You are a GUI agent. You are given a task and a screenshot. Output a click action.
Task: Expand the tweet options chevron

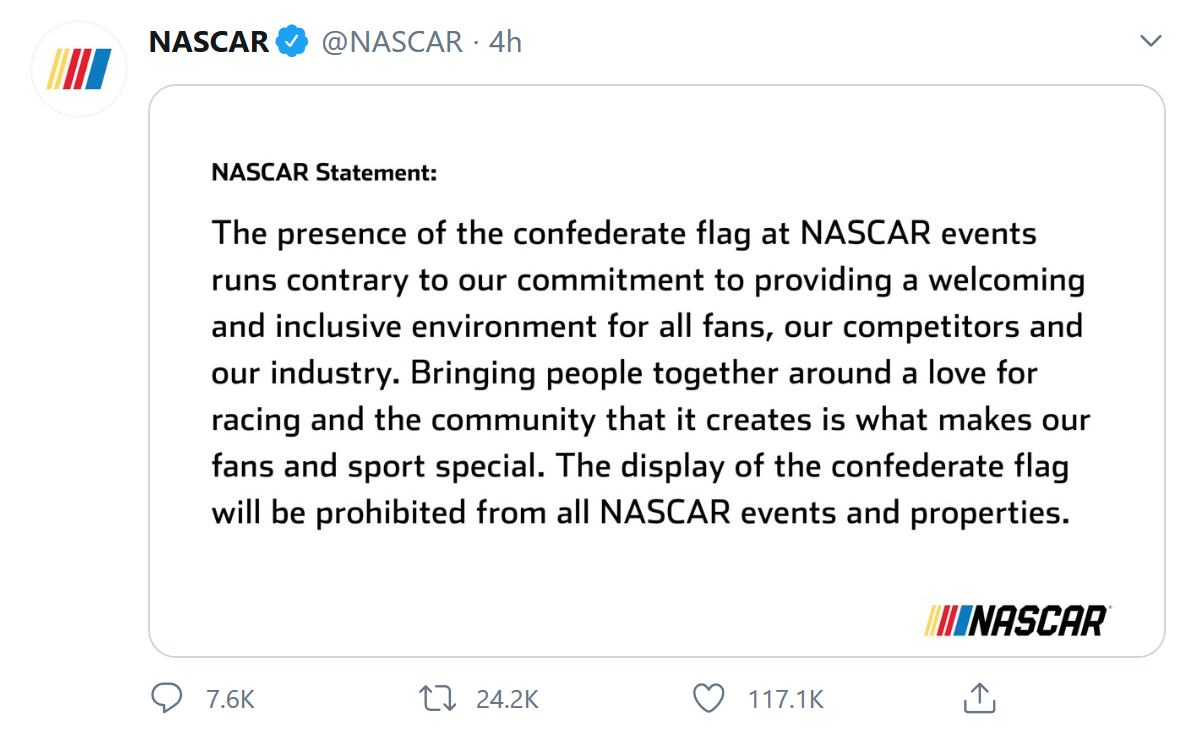(1151, 42)
